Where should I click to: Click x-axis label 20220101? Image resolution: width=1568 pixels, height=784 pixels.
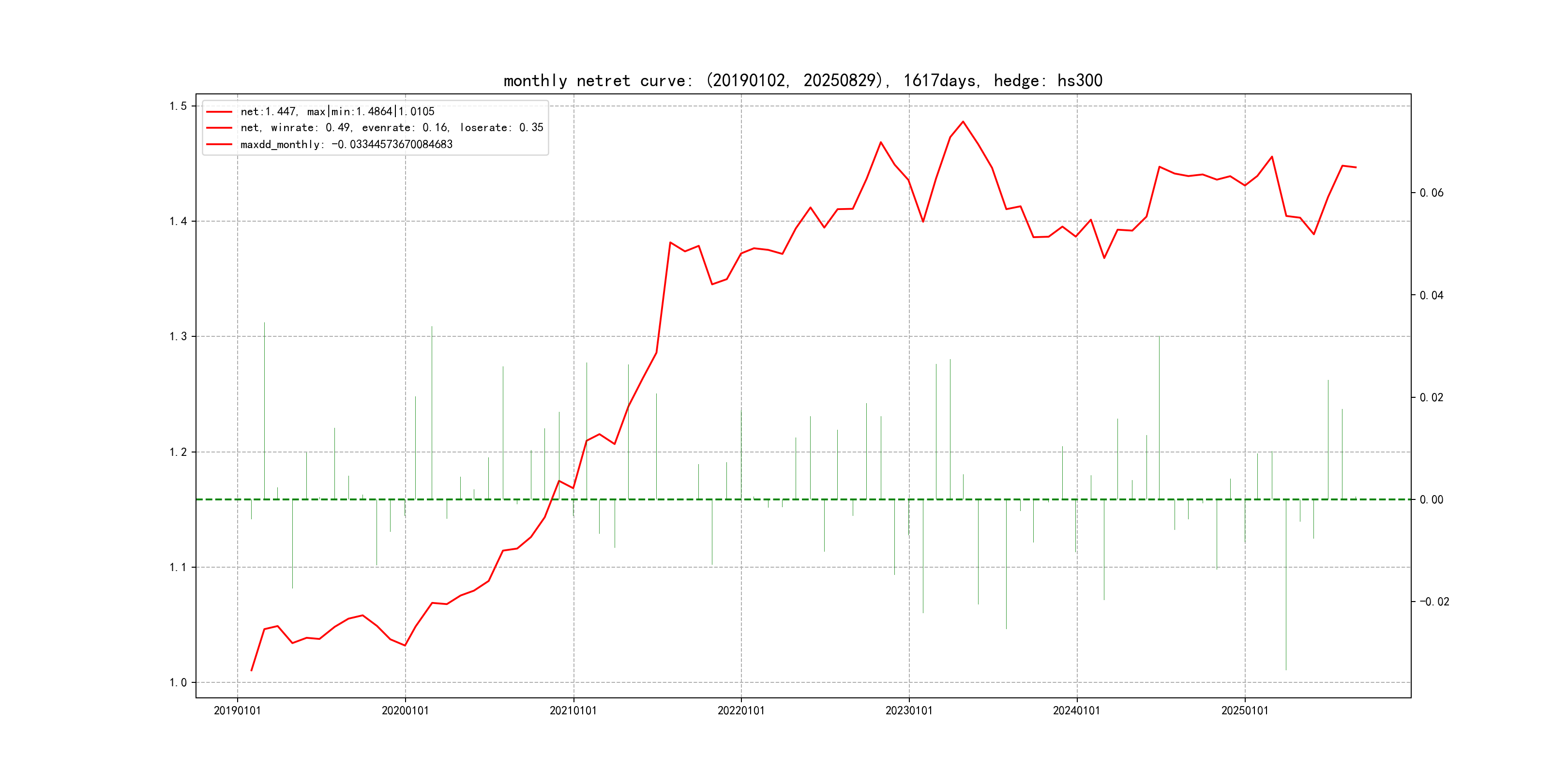point(741,710)
